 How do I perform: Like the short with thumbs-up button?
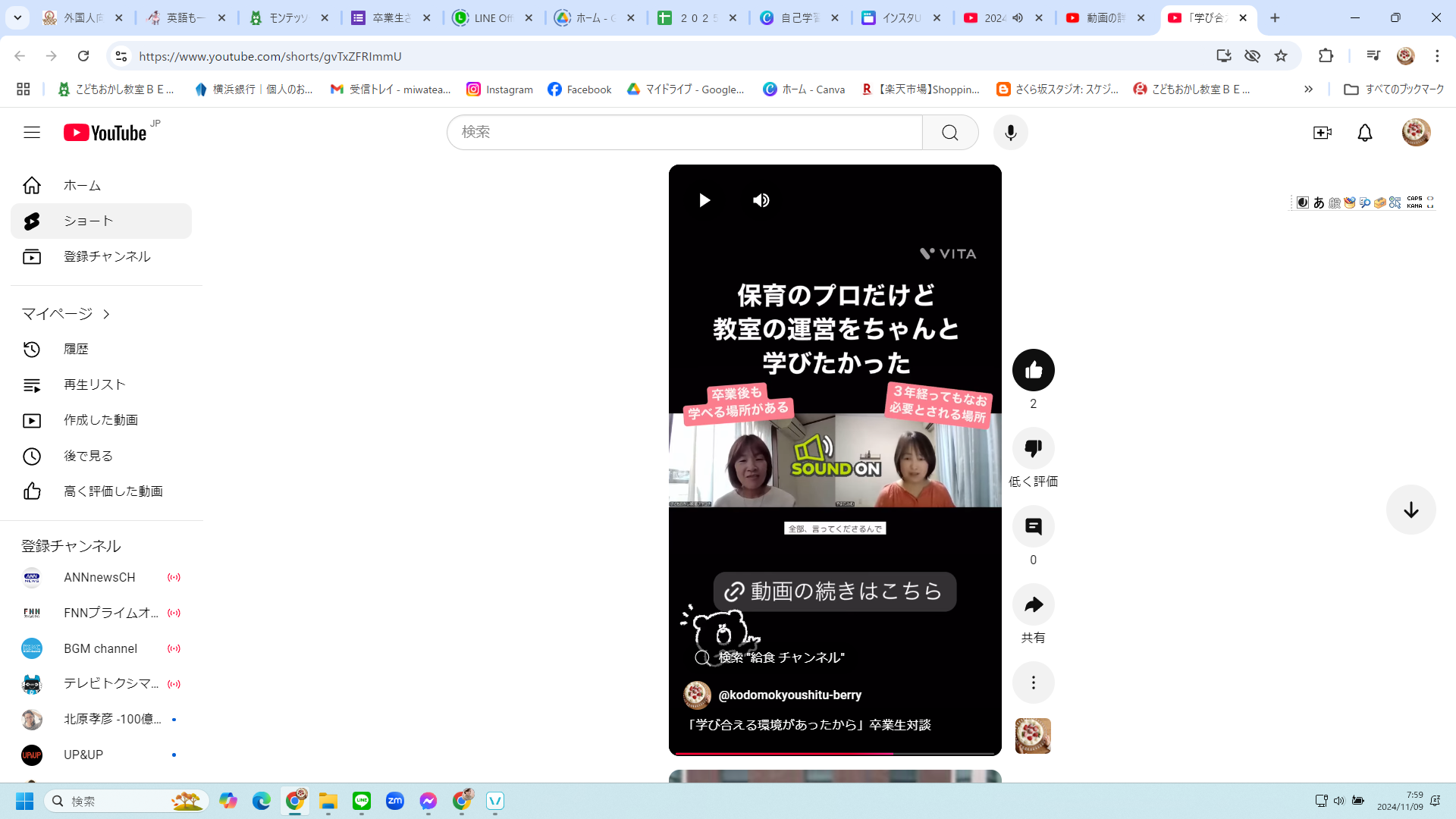coord(1033,370)
